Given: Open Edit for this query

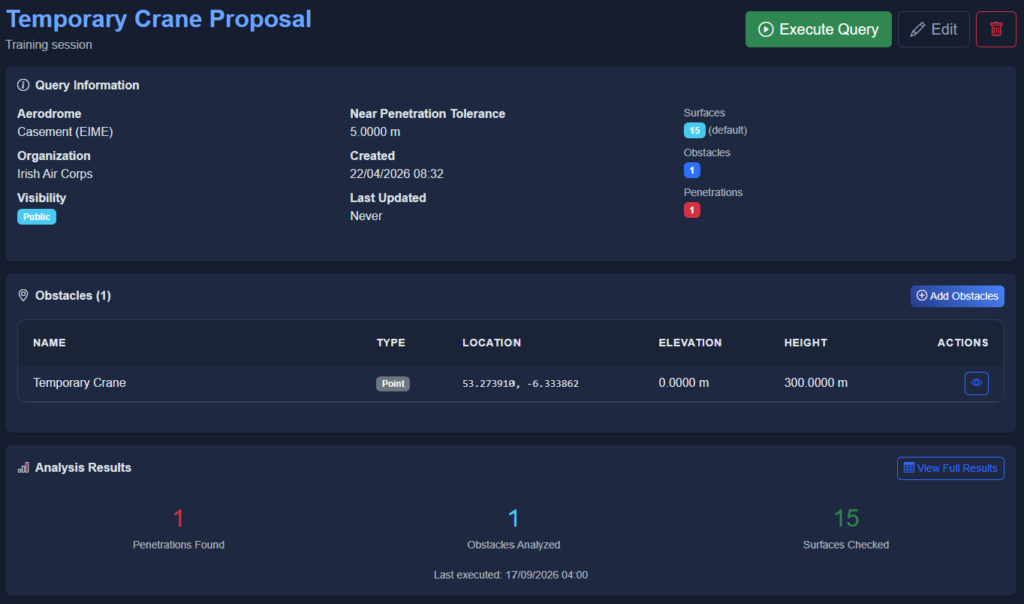Looking at the screenshot, I should (x=933, y=29).
